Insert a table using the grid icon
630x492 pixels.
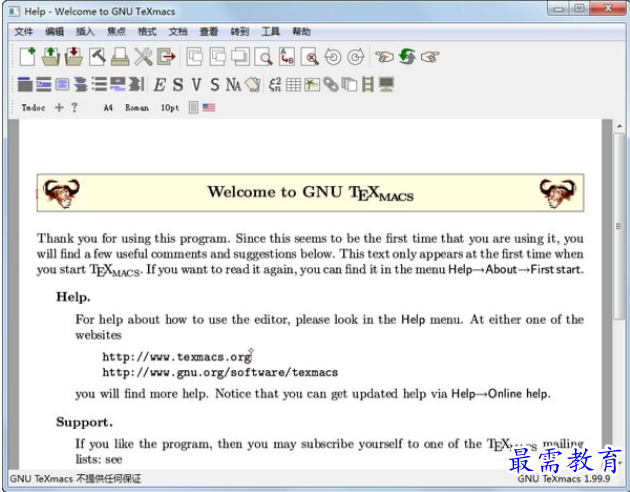pyautogui.click(x=293, y=84)
